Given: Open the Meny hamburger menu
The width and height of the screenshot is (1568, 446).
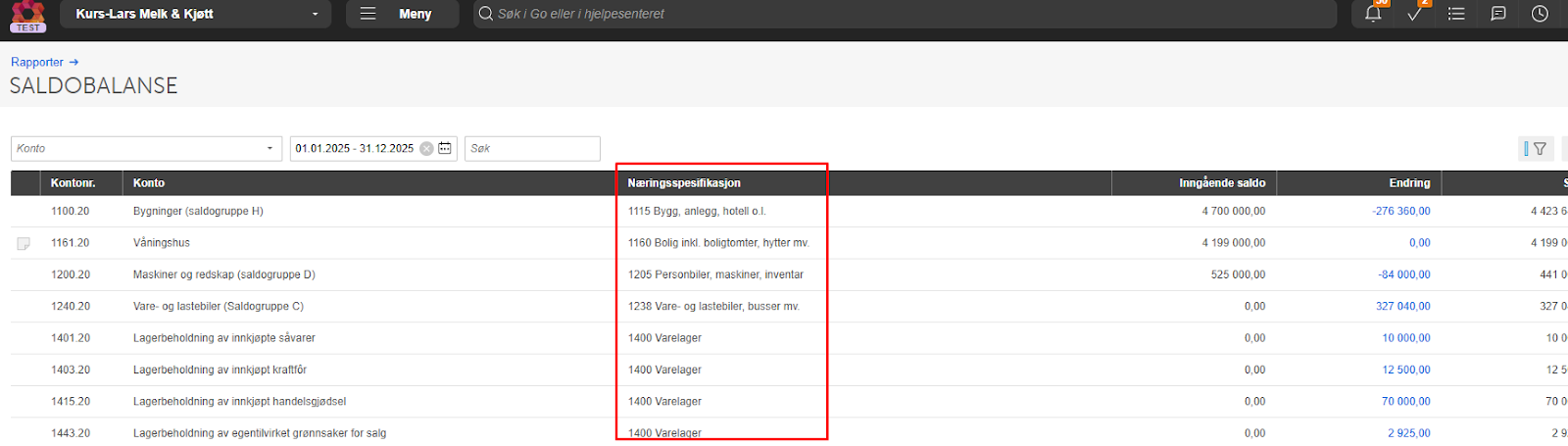Looking at the screenshot, I should [x=403, y=14].
